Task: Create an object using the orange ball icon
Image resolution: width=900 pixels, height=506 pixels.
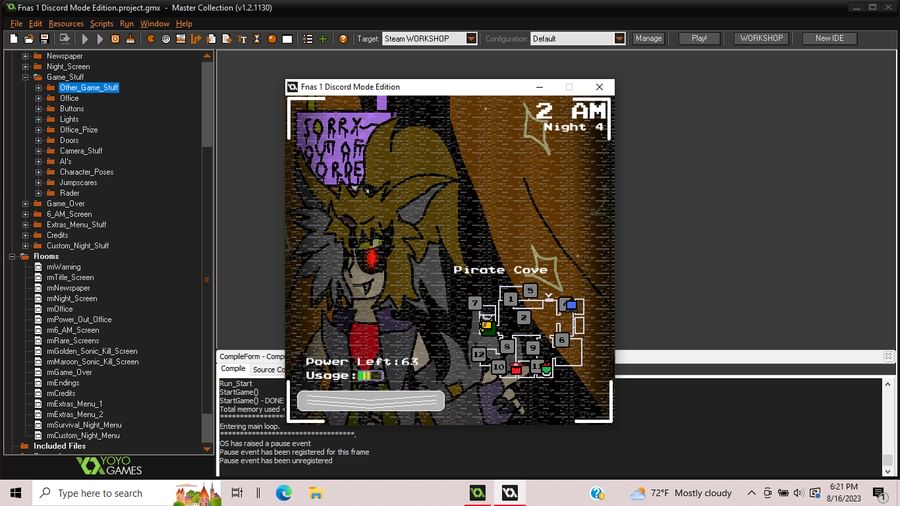Action: [x=272, y=39]
